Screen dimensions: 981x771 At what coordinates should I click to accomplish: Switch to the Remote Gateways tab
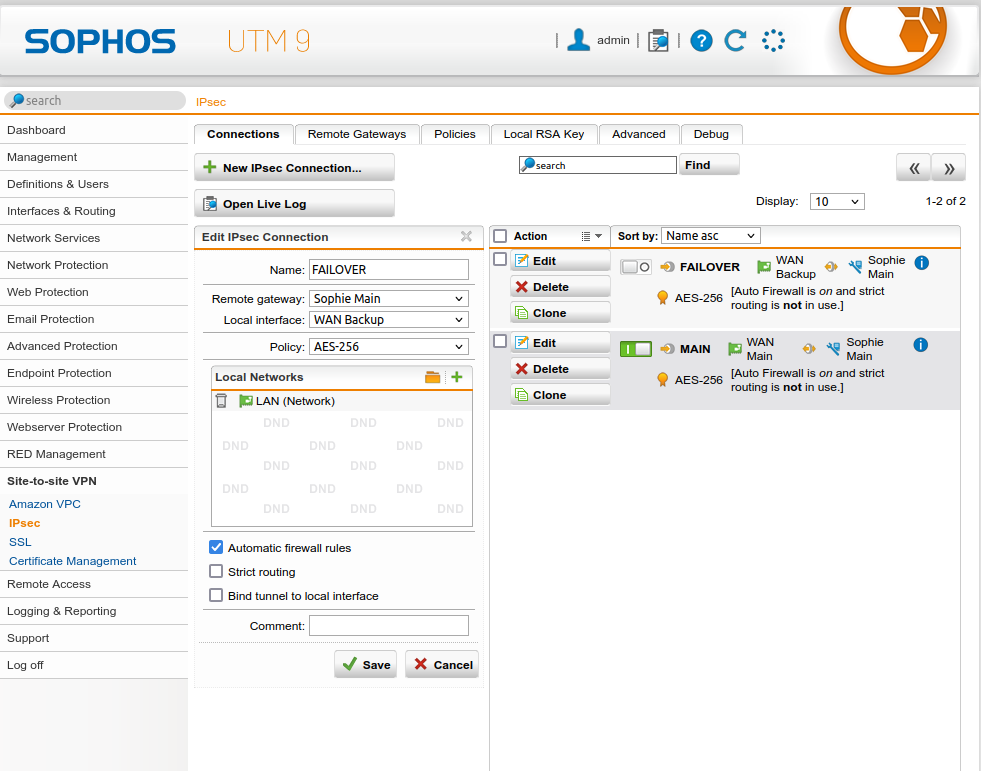[357, 134]
